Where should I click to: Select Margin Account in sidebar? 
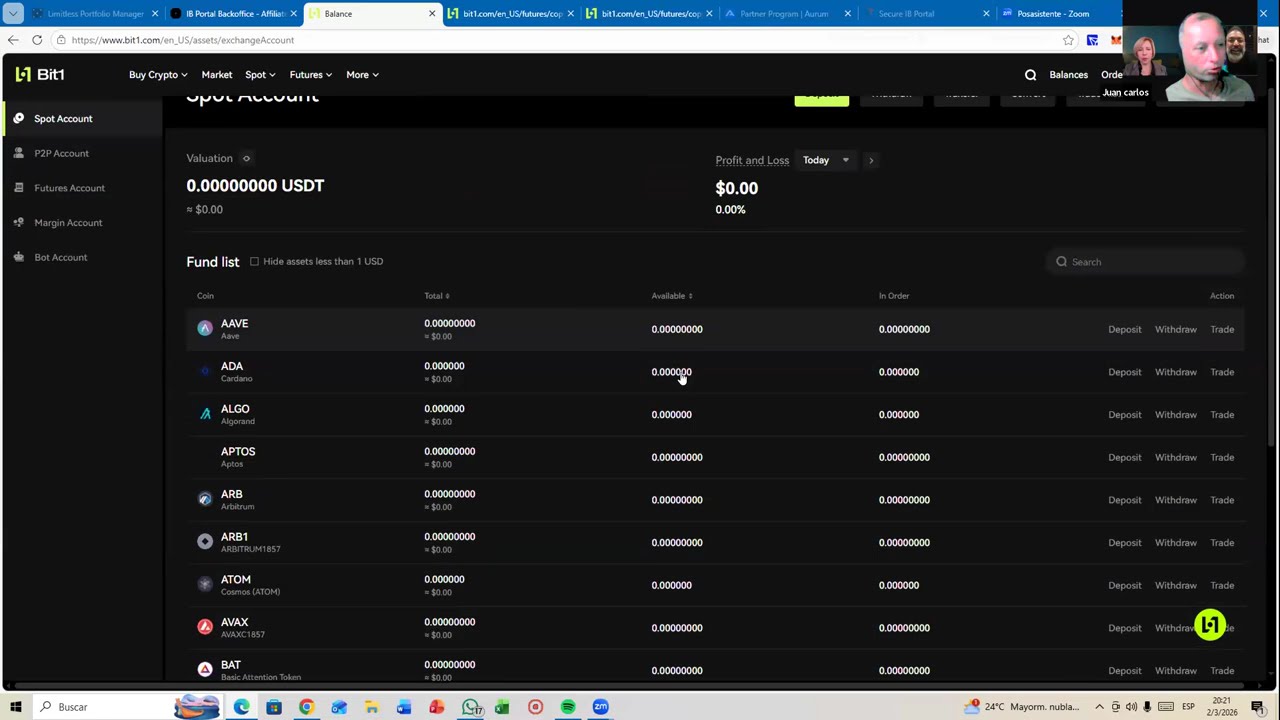(68, 222)
